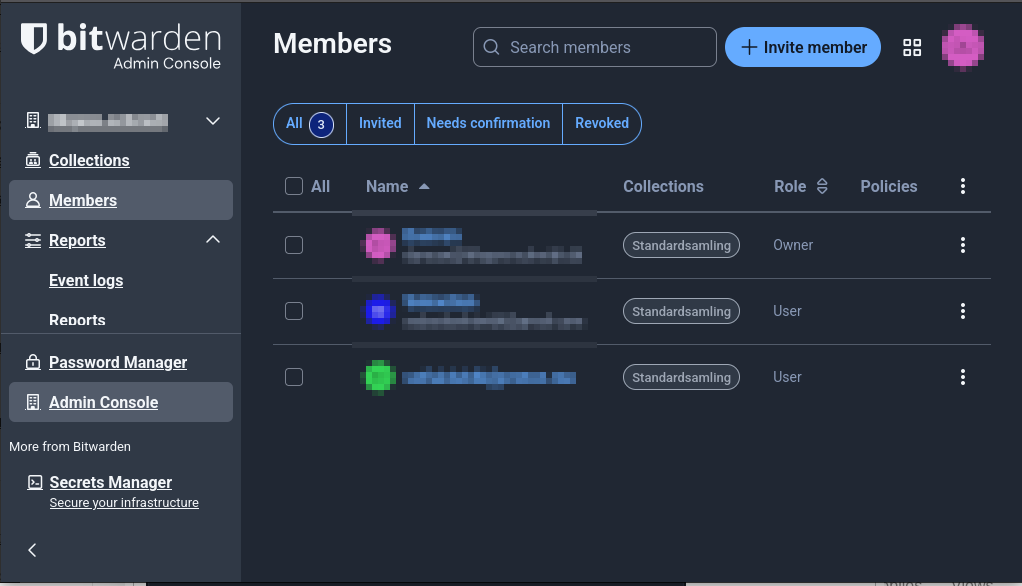Sort members by the Role column
The image size is (1022, 586).
tap(801, 186)
